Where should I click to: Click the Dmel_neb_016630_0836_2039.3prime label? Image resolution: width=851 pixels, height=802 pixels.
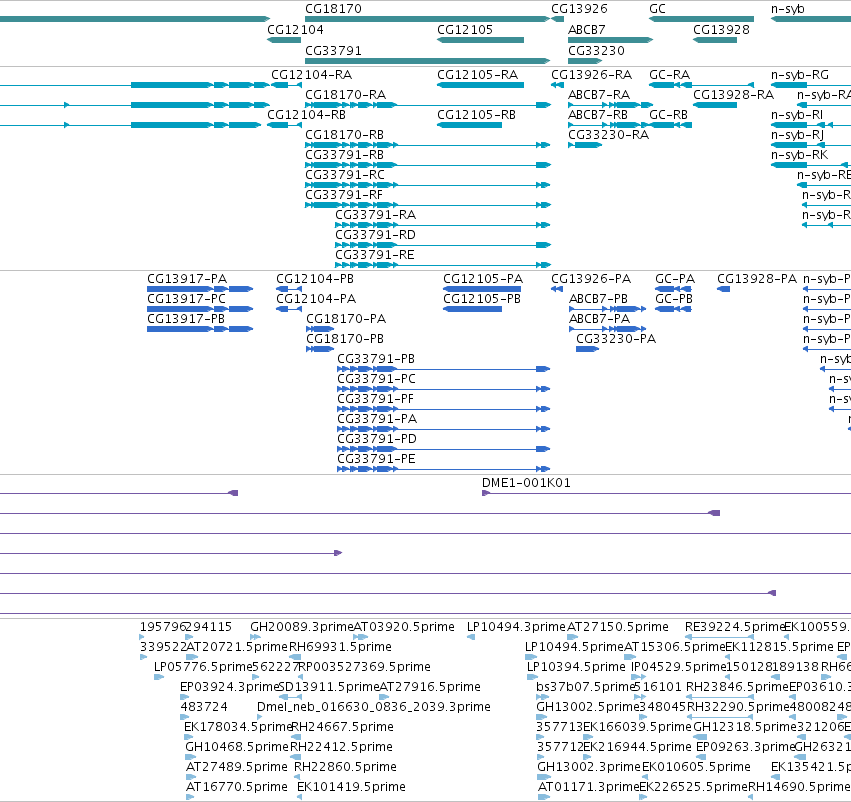click(x=374, y=707)
